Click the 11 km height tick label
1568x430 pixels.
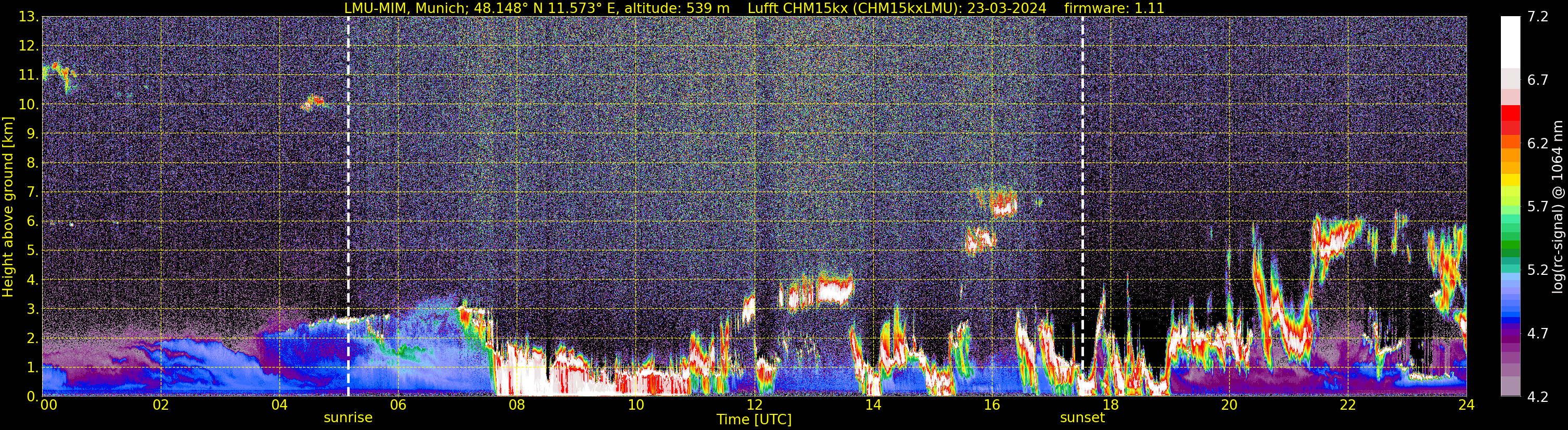point(29,75)
